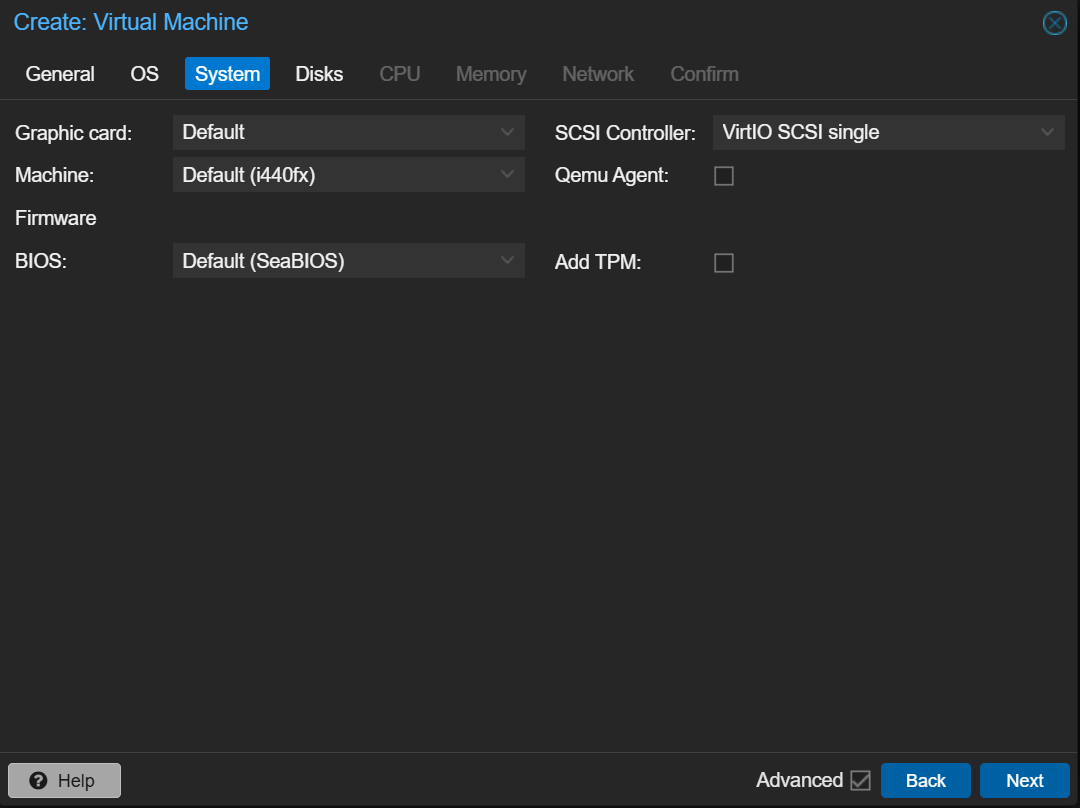
Task: Click the greyed-out Network tab
Action: pos(598,74)
